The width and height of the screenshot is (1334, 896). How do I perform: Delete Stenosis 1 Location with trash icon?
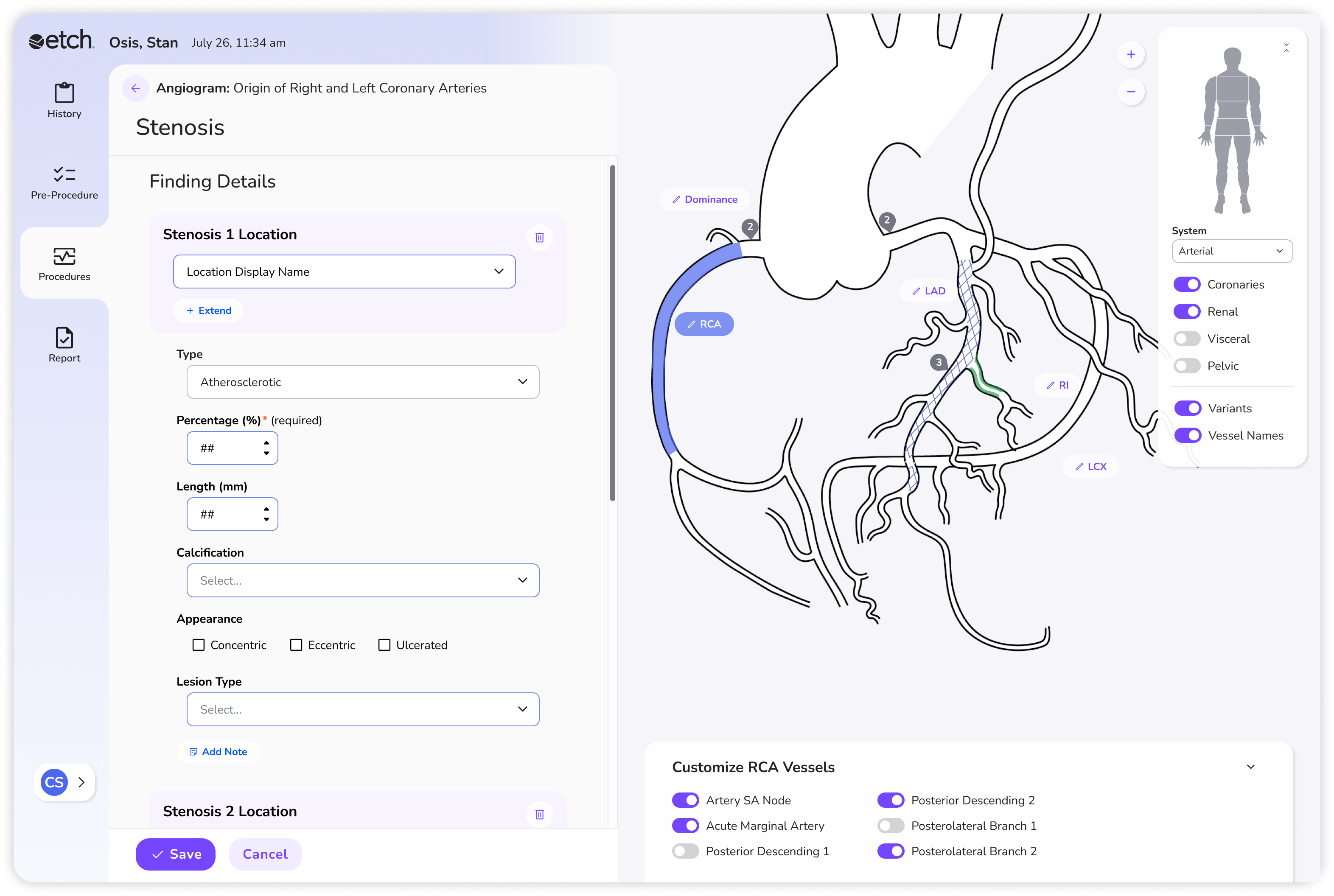pos(539,237)
